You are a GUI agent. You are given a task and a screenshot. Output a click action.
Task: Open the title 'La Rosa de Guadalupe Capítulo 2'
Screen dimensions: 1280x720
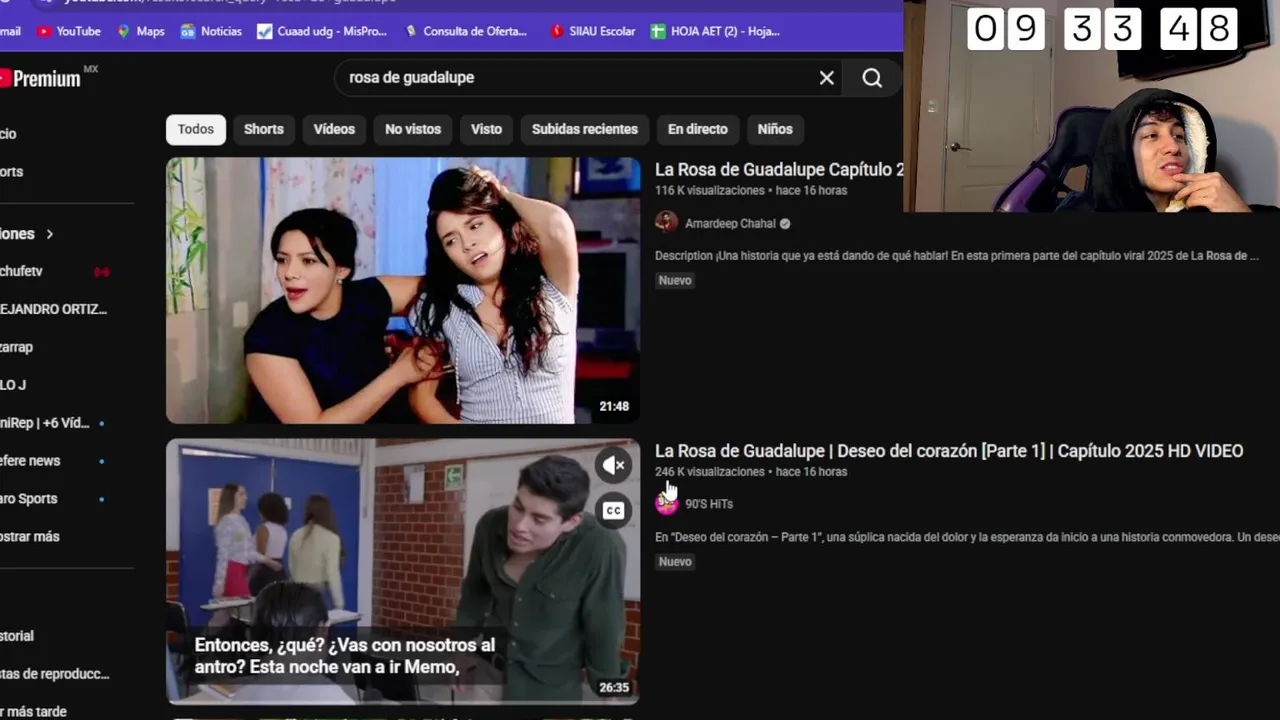point(779,170)
